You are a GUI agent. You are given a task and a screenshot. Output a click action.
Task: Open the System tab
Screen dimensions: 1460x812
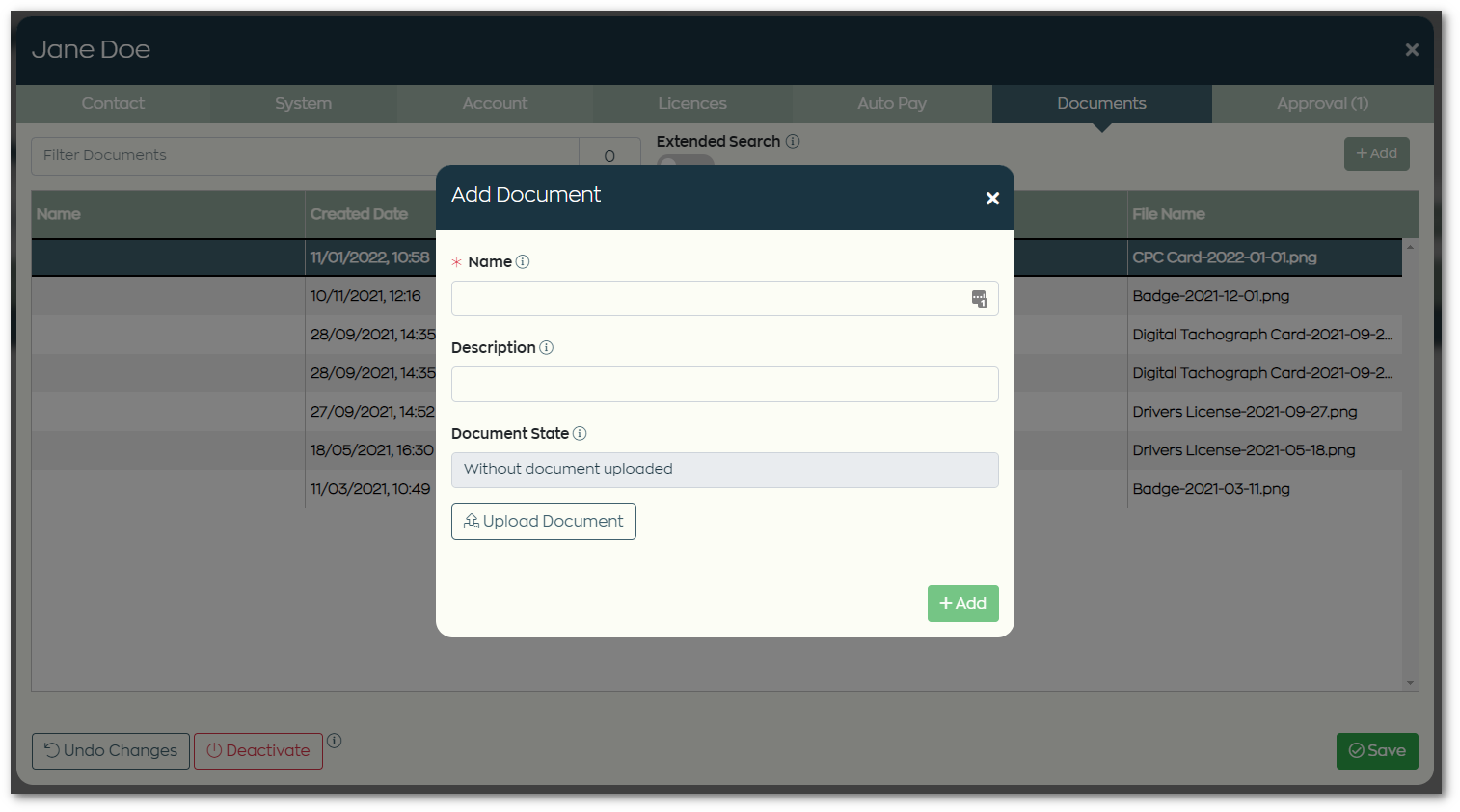click(x=303, y=103)
